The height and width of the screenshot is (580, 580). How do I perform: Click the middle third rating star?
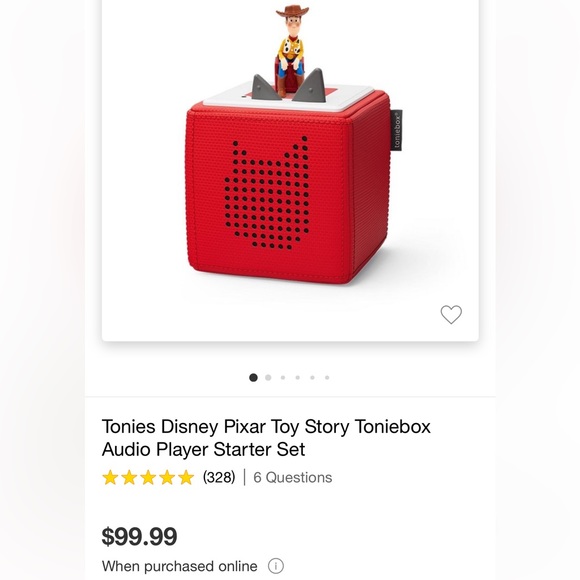pyautogui.click(x=148, y=477)
